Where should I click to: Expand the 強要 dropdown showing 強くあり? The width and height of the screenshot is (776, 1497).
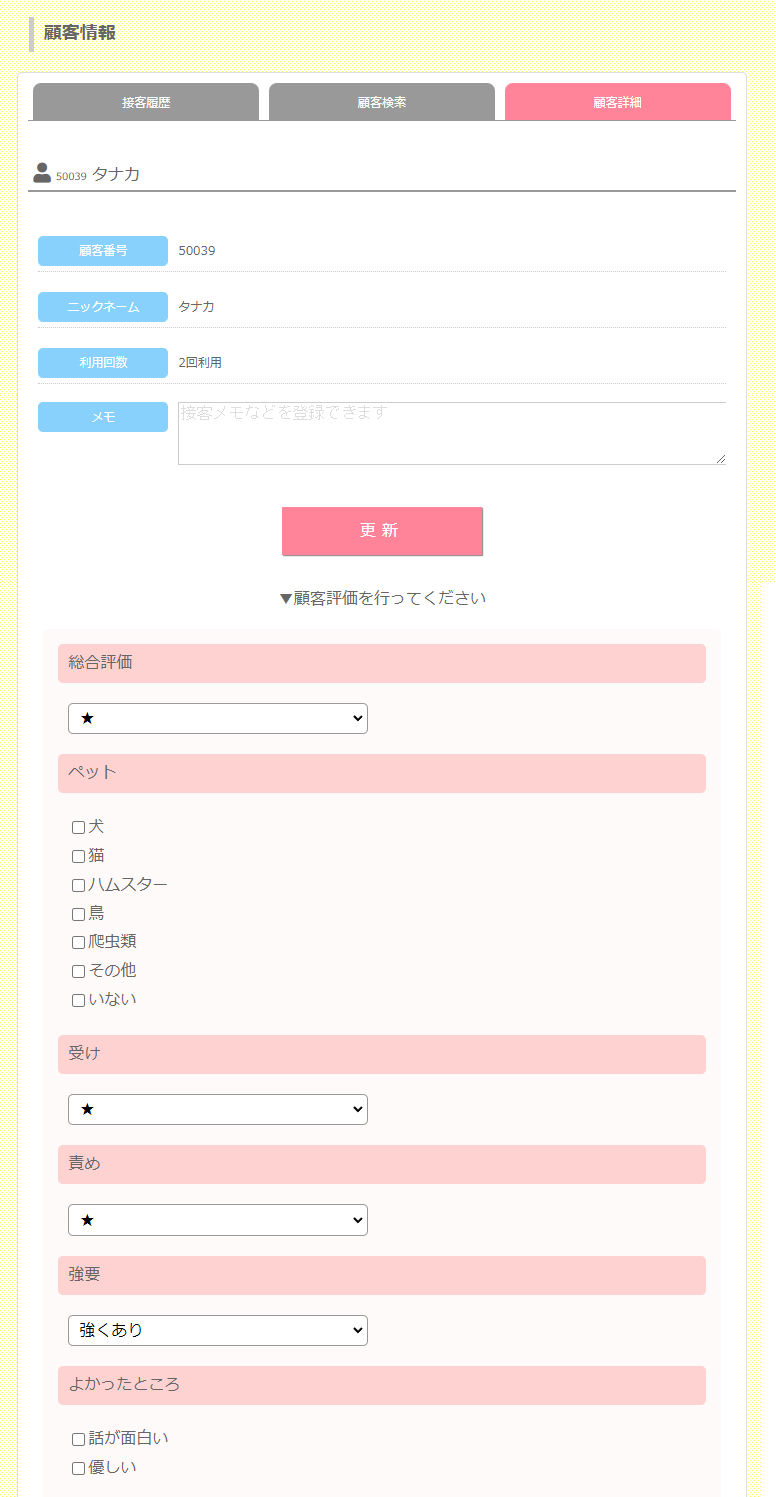point(218,1331)
